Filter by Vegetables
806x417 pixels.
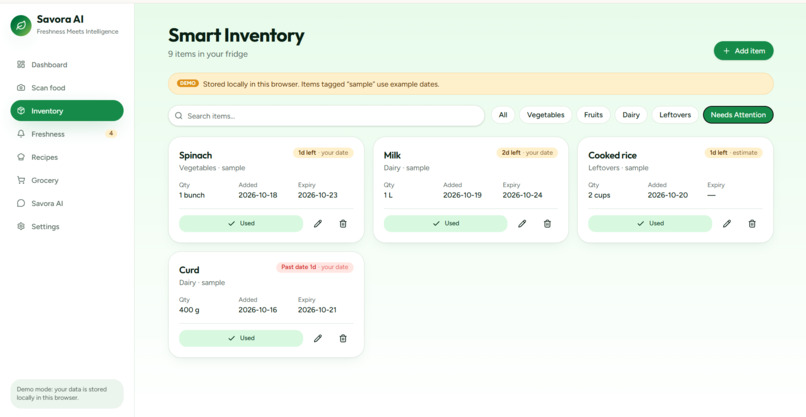point(545,115)
